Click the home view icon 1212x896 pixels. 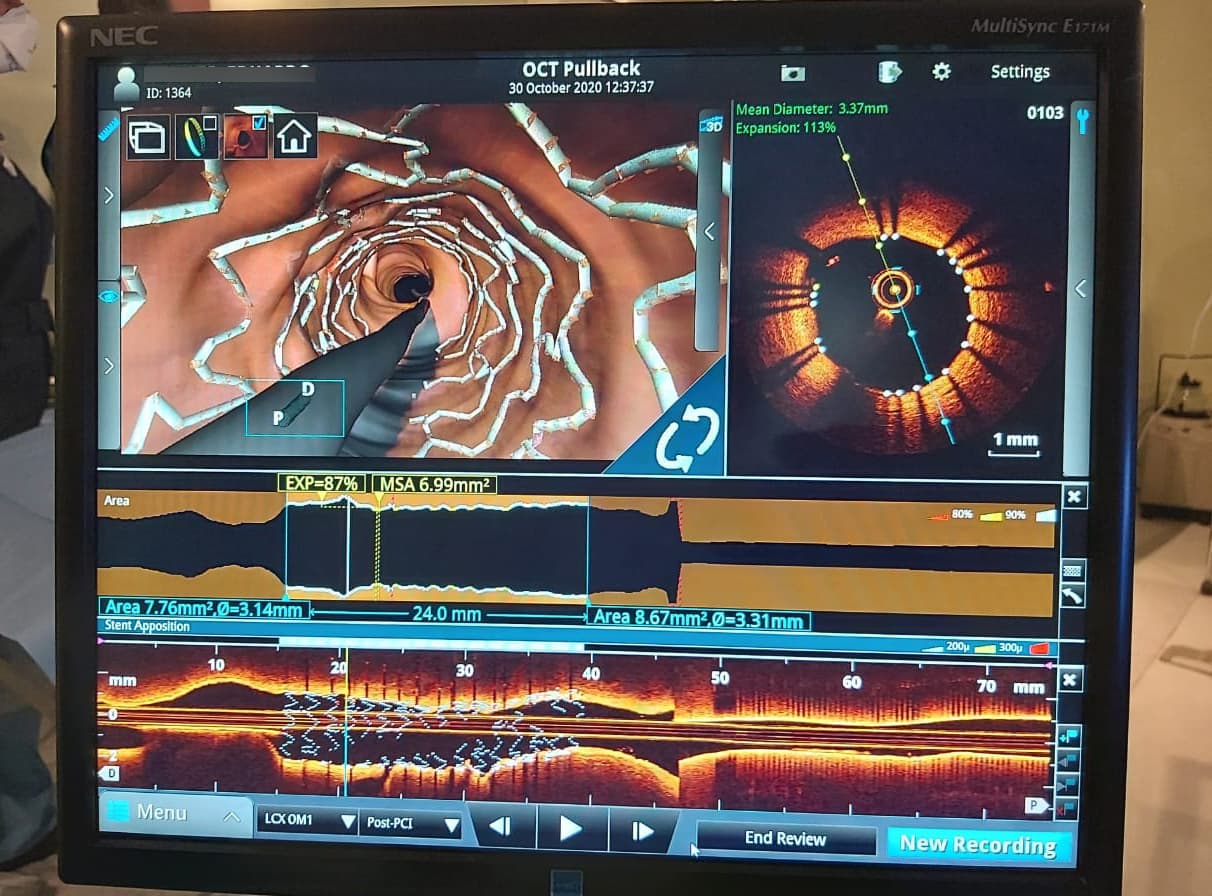[294, 137]
